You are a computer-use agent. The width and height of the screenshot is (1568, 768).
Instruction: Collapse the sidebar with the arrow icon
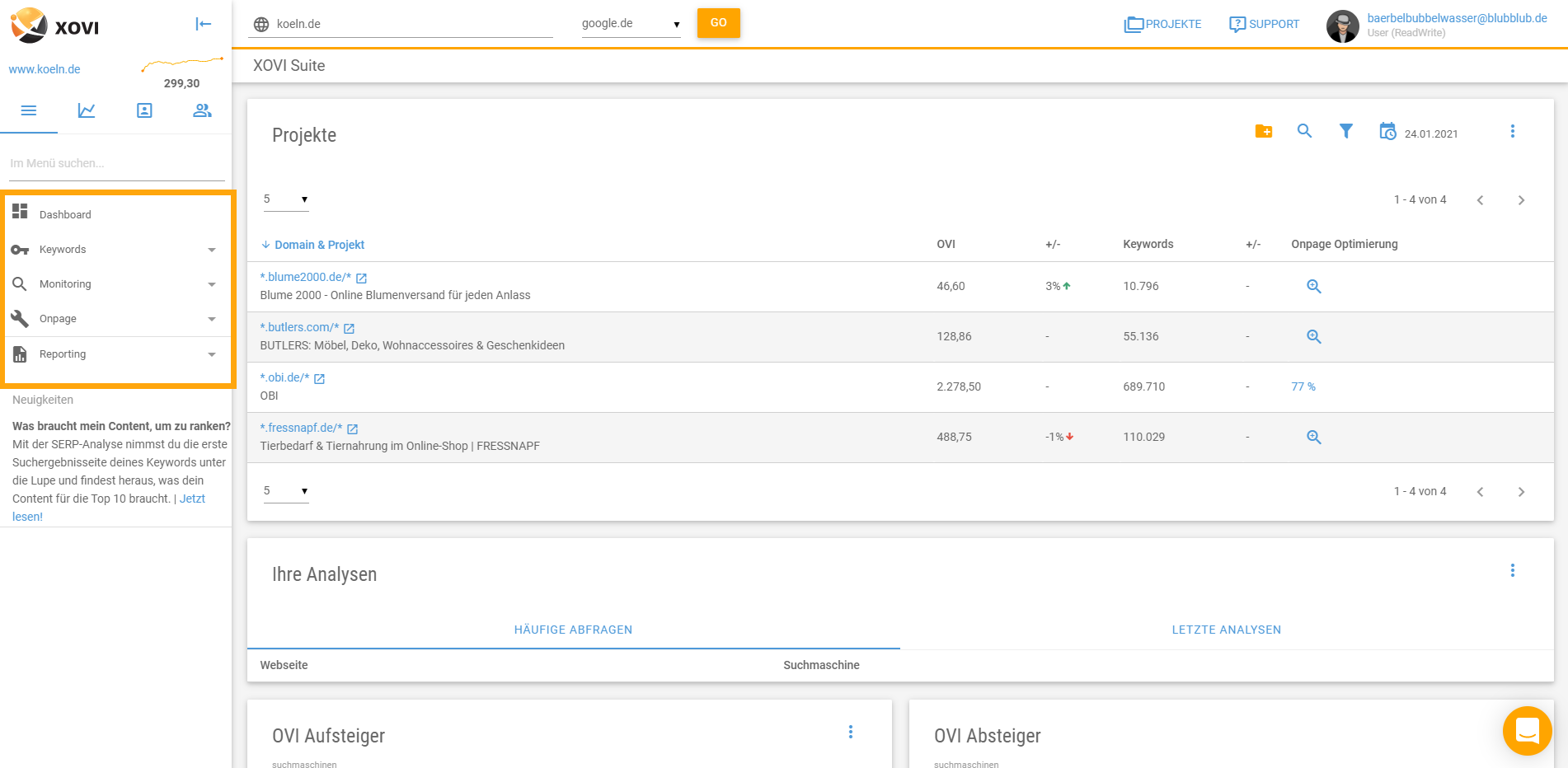pyautogui.click(x=204, y=24)
